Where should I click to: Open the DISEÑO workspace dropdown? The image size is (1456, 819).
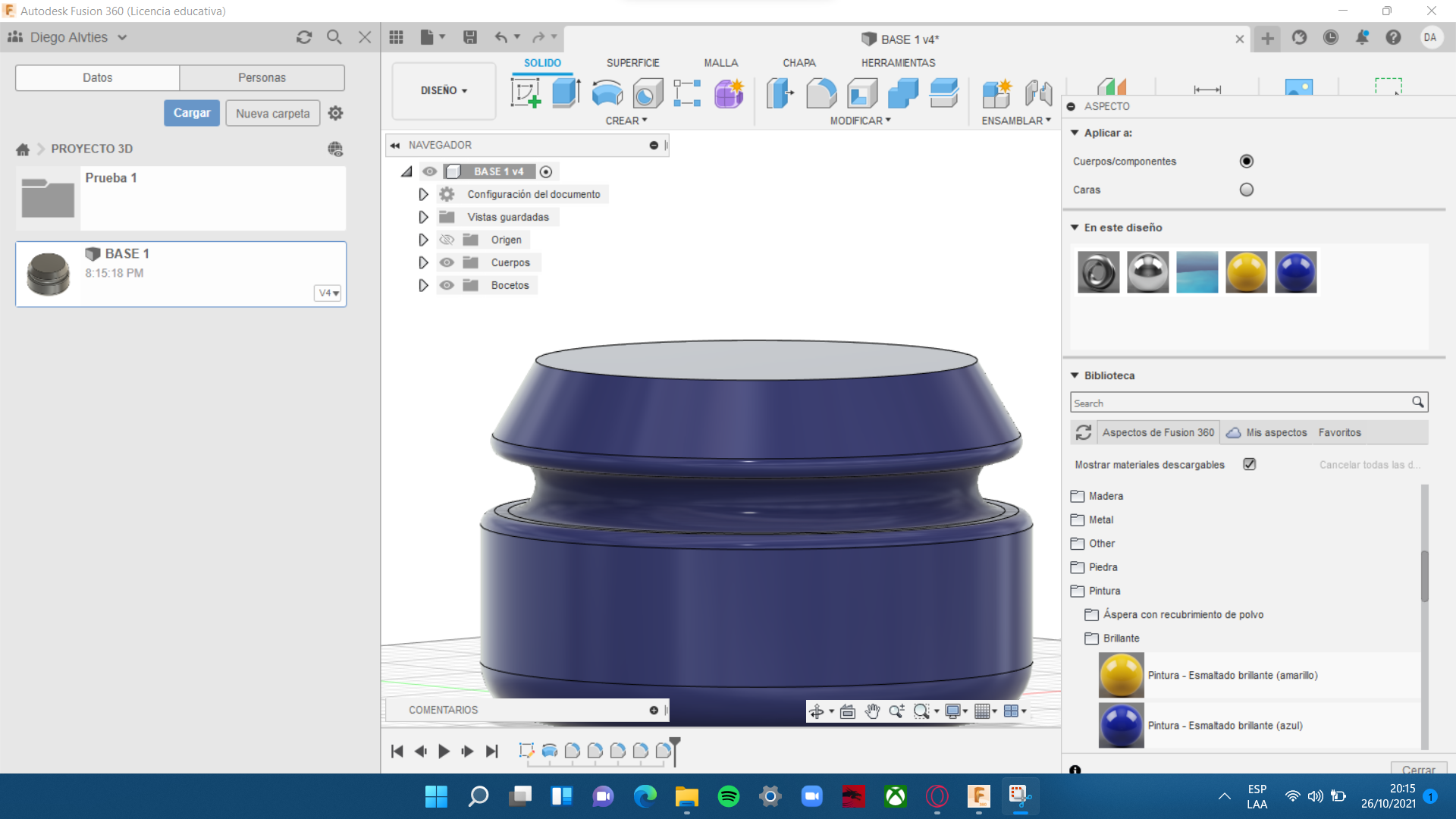pos(444,90)
